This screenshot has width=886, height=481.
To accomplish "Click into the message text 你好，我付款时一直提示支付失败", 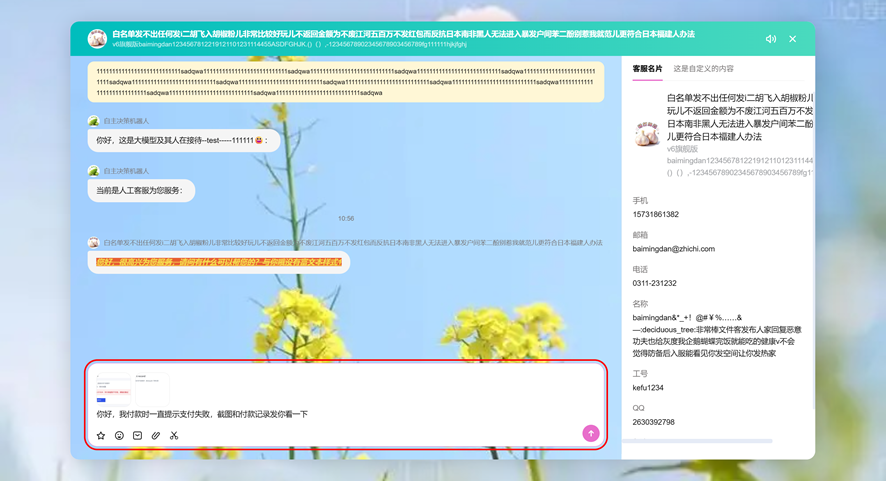I will point(202,414).
